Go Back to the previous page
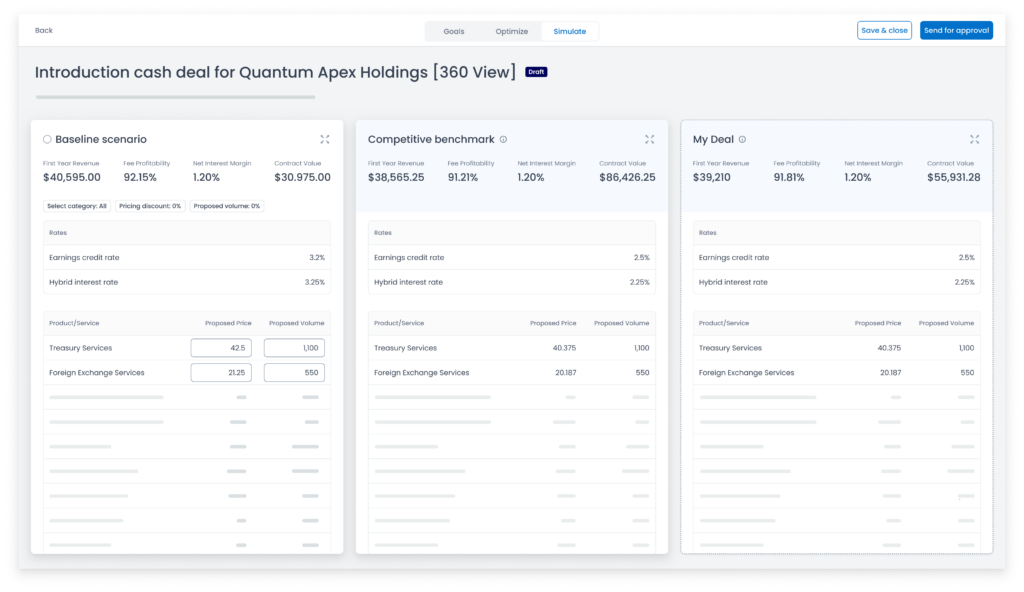The height and width of the screenshot is (592, 1024). click(x=44, y=31)
